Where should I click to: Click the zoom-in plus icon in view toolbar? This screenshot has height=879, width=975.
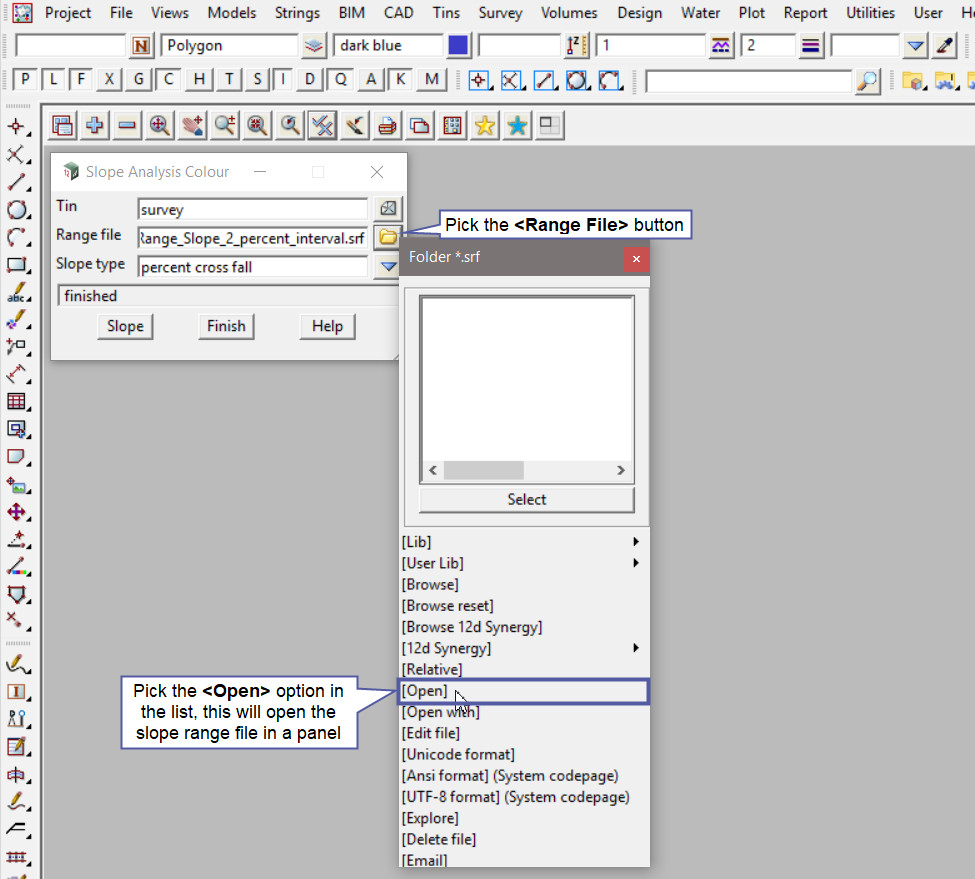(95, 125)
